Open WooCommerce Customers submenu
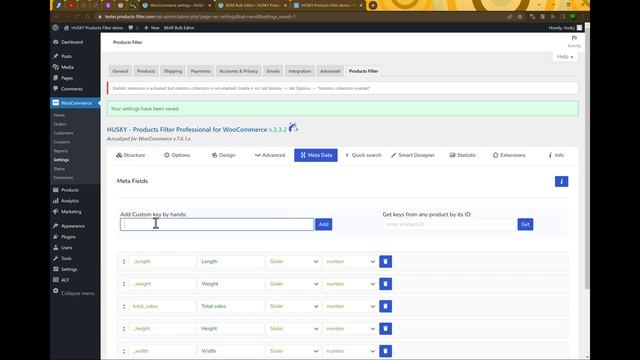The width and height of the screenshot is (640, 360). point(63,133)
